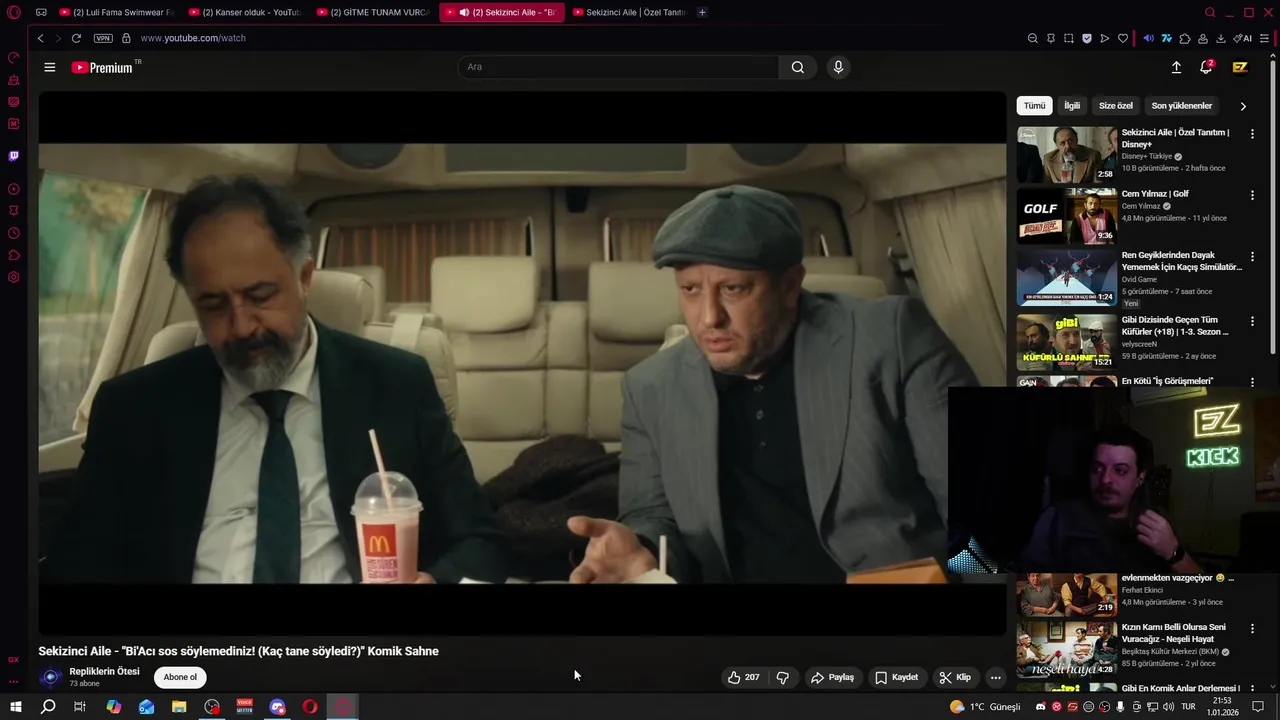Like the video with 207 likes
The width and height of the screenshot is (1280, 720).
click(743, 677)
